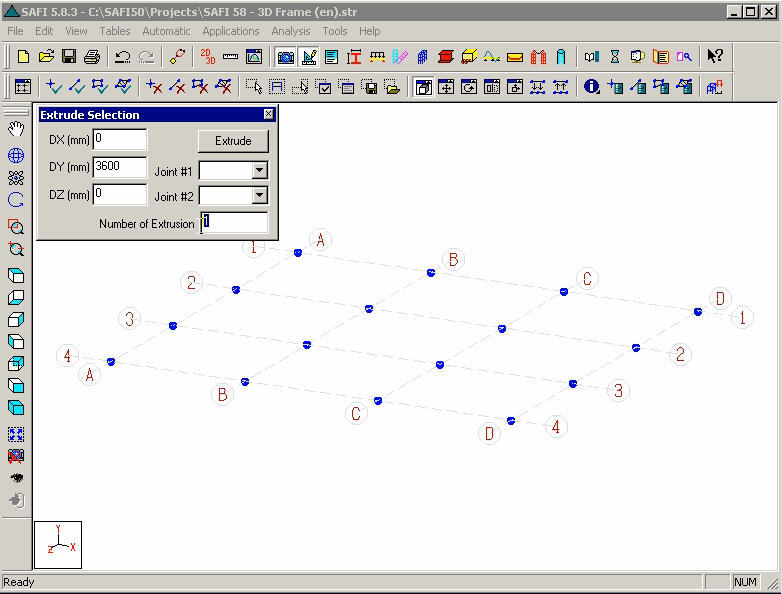Select the first cube view preset
The height and width of the screenshot is (594, 782).
[x=16, y=275]
